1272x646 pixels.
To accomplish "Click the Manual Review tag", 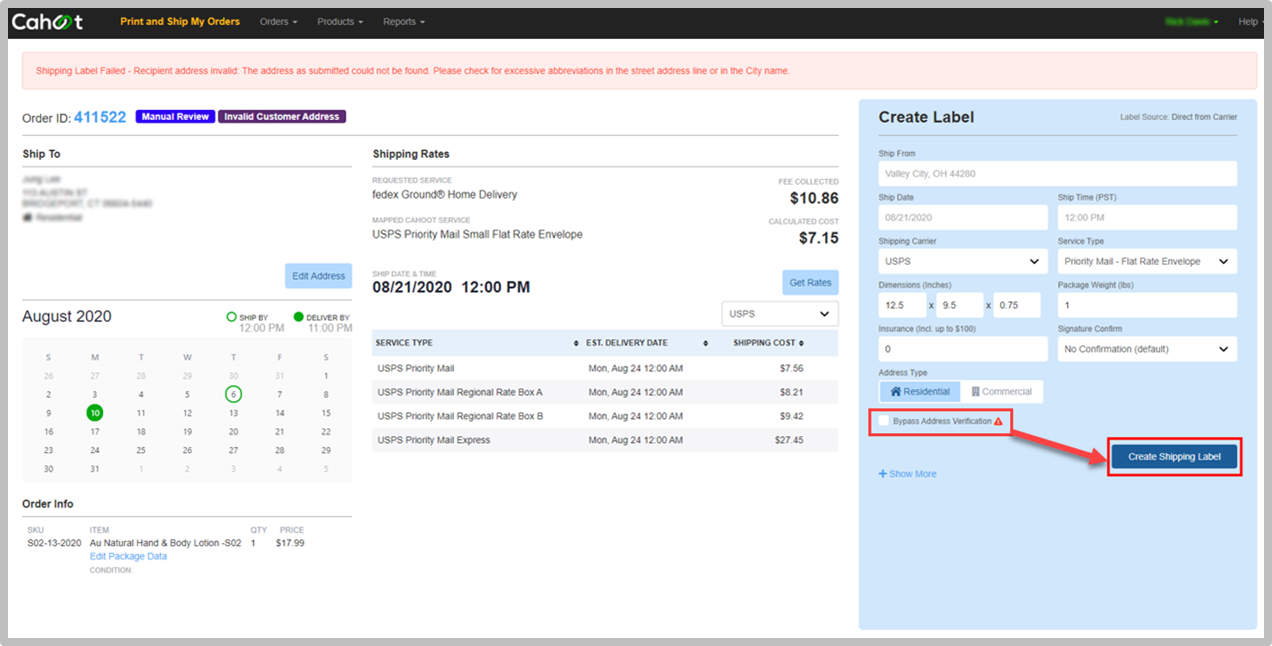I will 175,117.
